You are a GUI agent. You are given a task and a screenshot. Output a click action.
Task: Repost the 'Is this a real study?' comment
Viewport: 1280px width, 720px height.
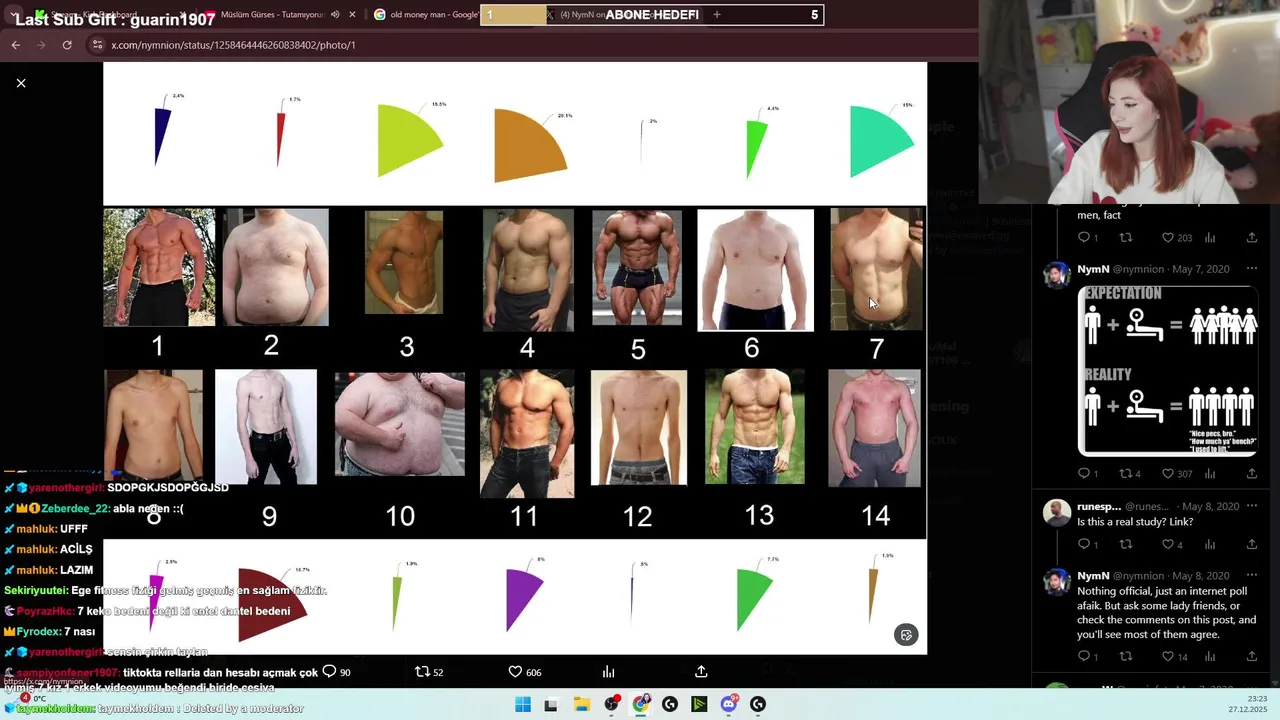pos(1125,545)
